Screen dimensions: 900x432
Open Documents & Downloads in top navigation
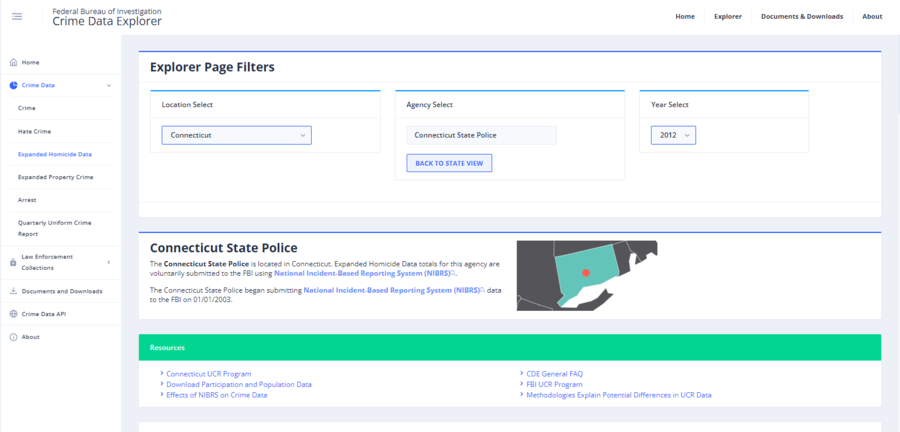coord(802,17)
